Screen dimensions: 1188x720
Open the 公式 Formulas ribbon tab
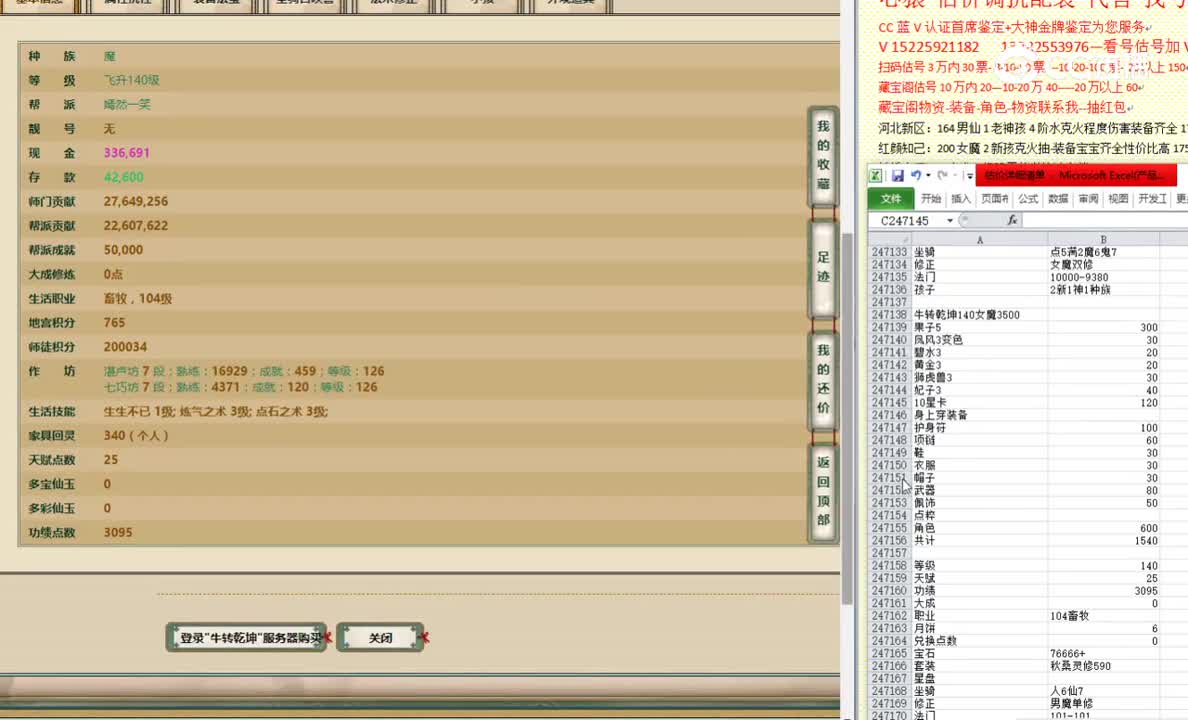[x=1028, y=199]
